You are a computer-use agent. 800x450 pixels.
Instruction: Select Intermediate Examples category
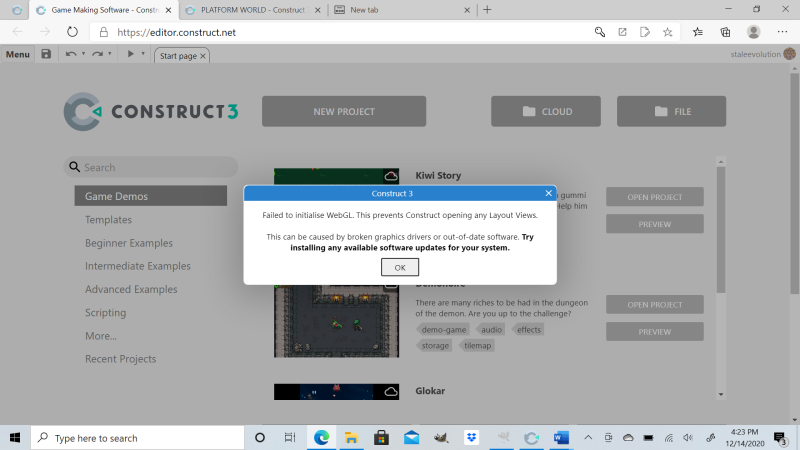[x=138, y=266]
